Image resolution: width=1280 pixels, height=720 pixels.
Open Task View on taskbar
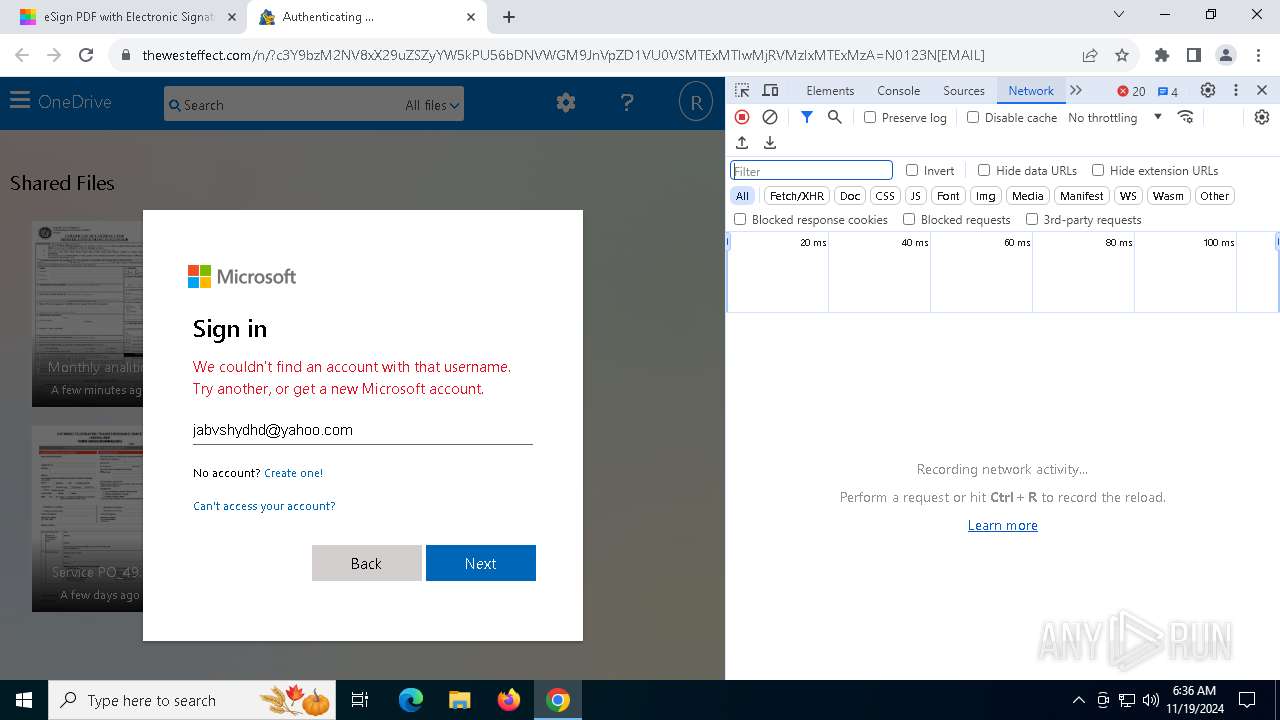tap(361, 700)
